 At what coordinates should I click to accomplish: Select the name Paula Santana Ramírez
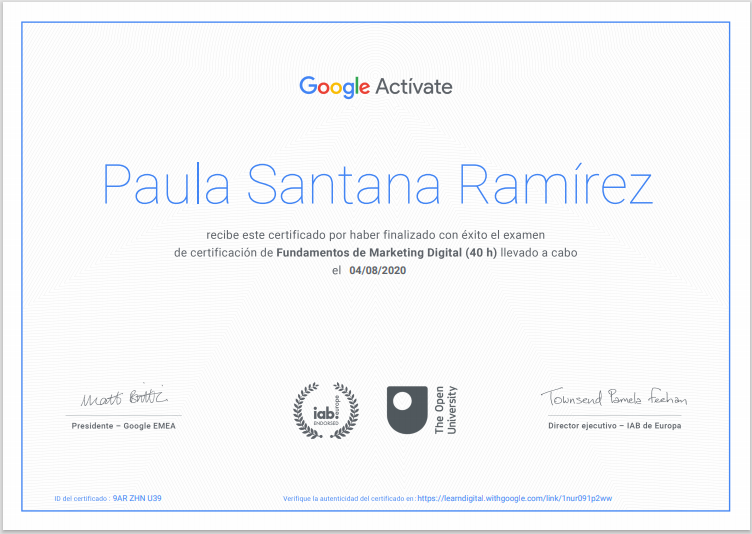pyautogui.click(x=377, y=184)
